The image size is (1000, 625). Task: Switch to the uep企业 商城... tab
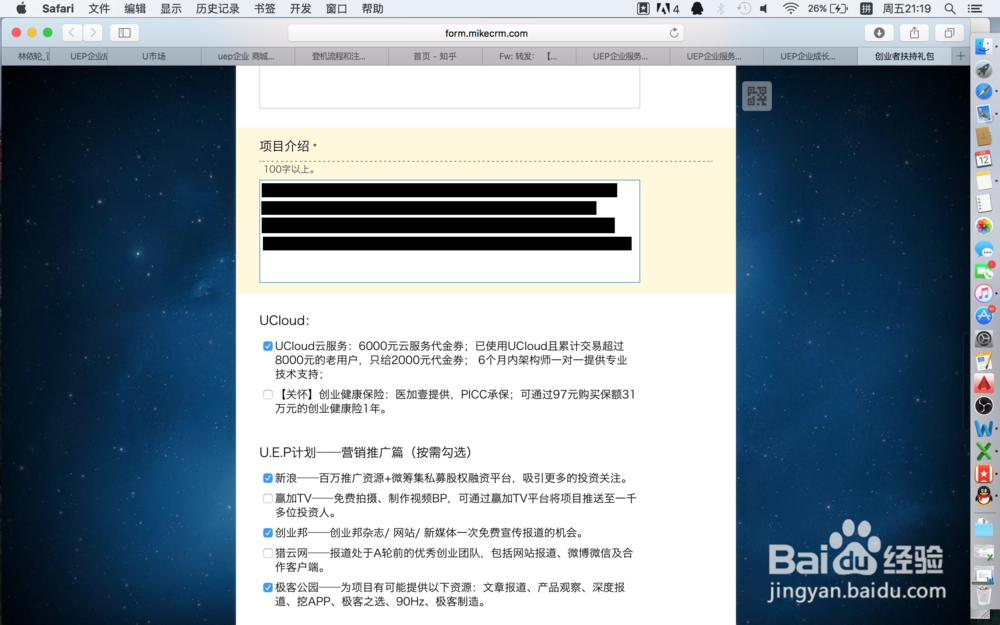(247, 56)
